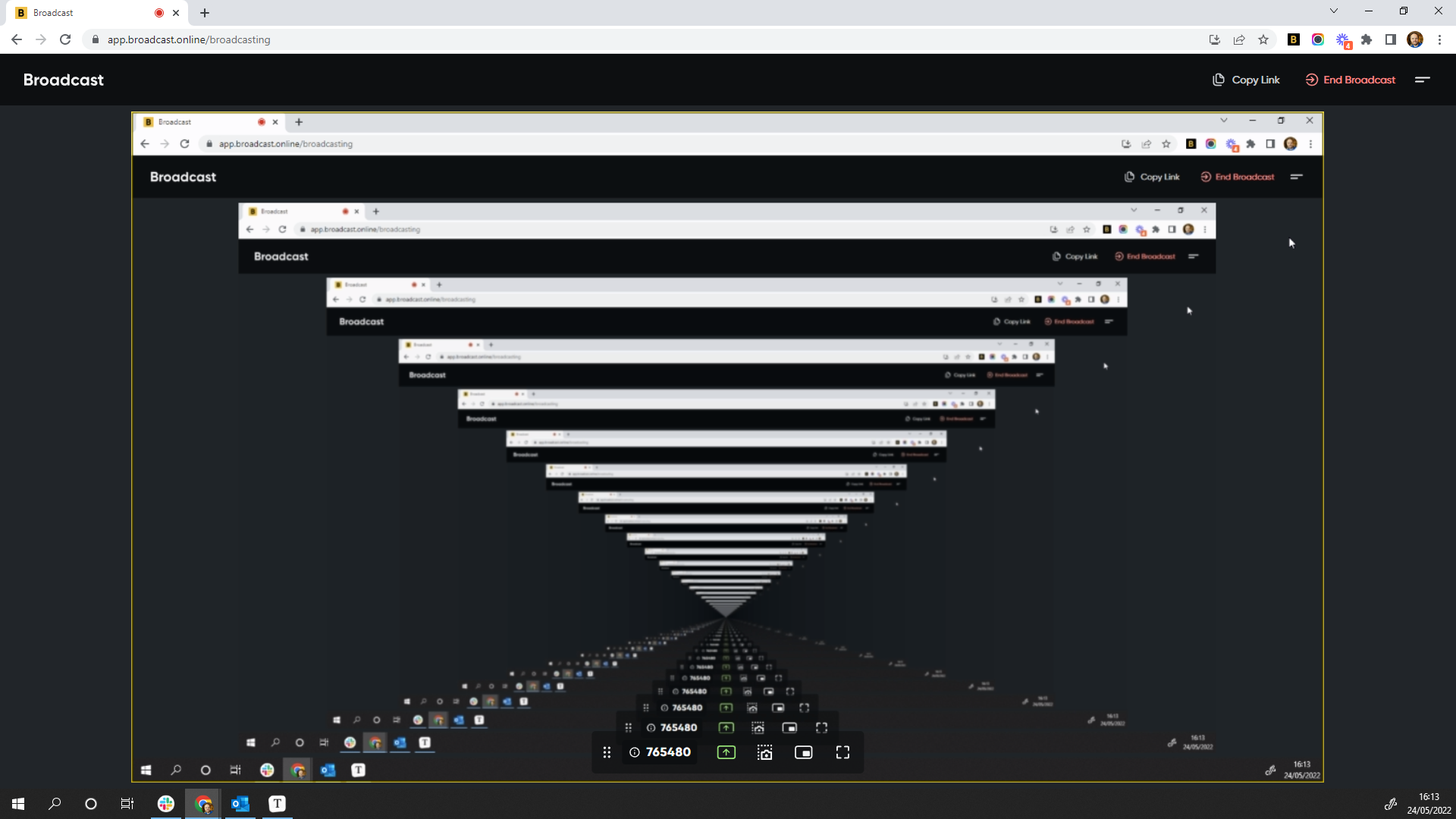Toggle the browser side panel
The height and width of the screenshot is (819, 1456).
tap(1391, 39)
